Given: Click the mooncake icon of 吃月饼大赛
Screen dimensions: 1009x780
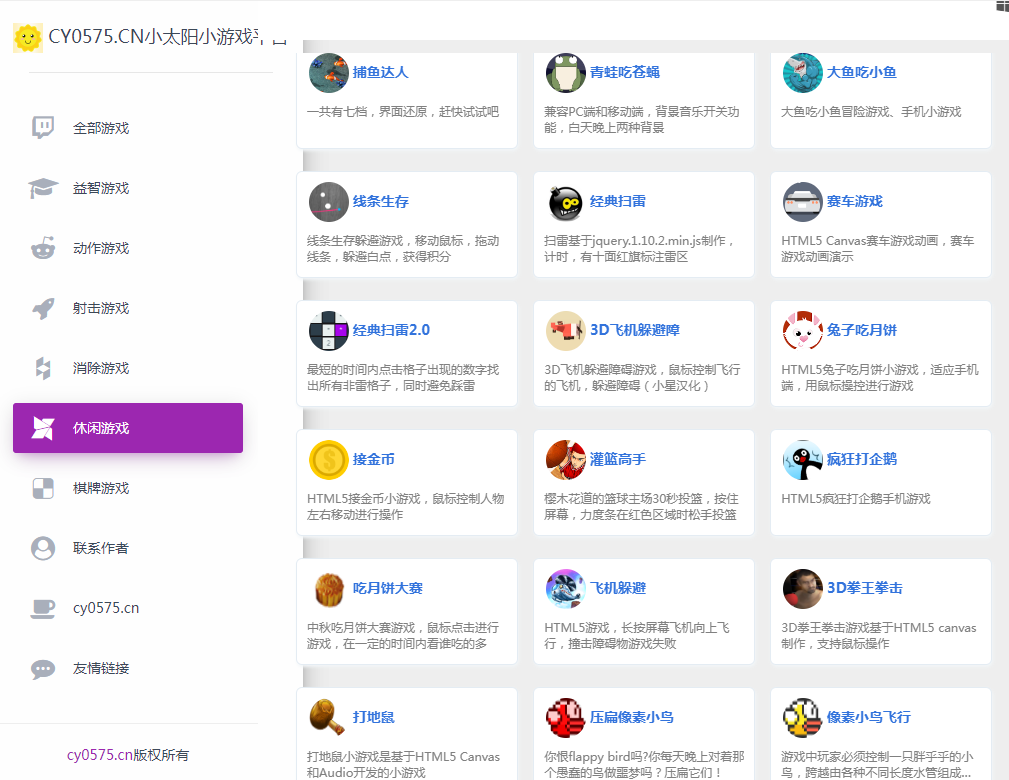Looking at the screenshot, I should (329, 589).
